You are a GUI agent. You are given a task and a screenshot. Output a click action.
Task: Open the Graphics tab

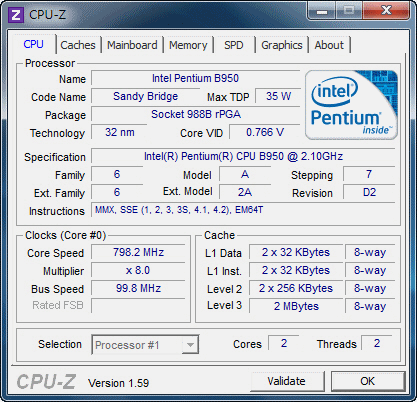282,45
